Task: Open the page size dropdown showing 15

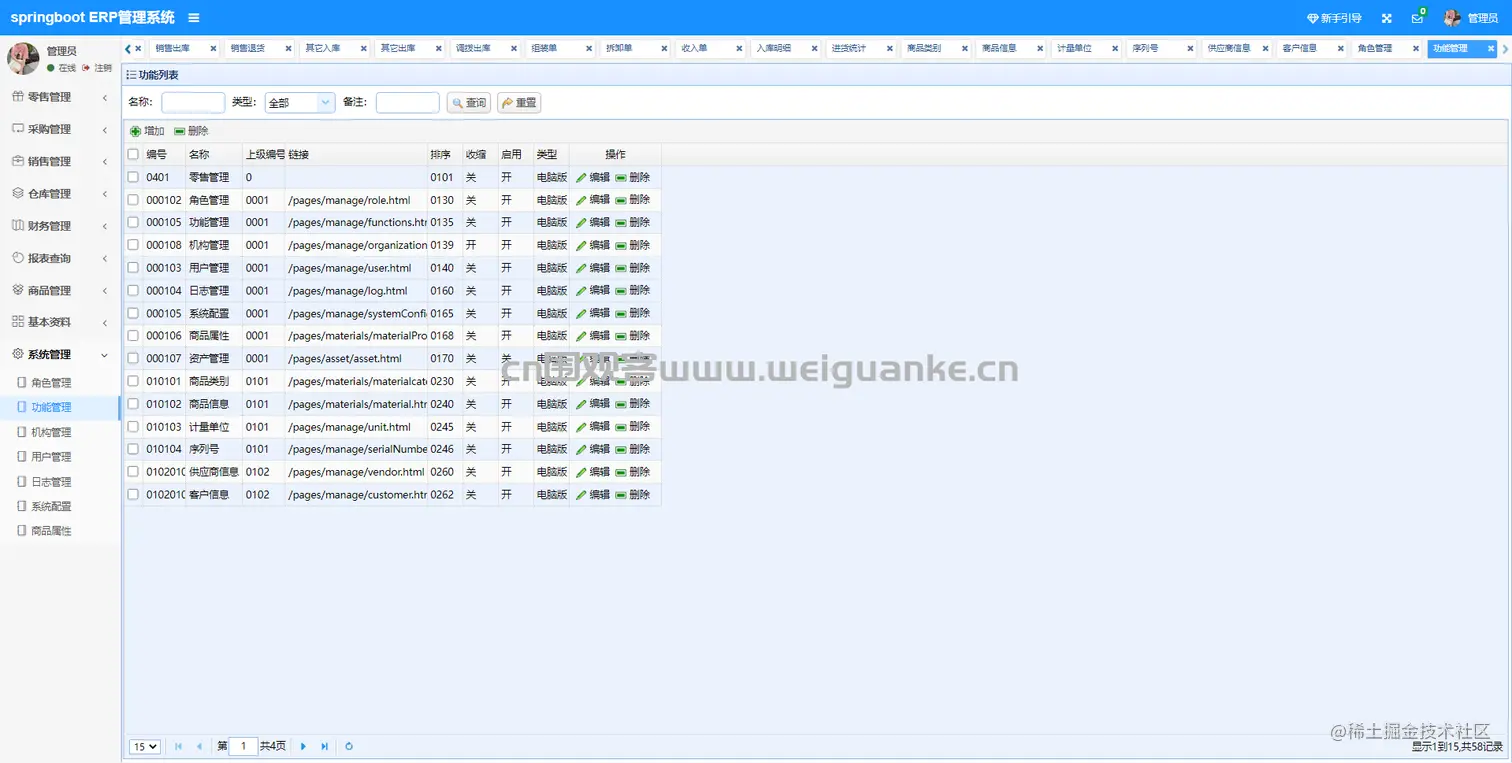Action: coord(145,746)
